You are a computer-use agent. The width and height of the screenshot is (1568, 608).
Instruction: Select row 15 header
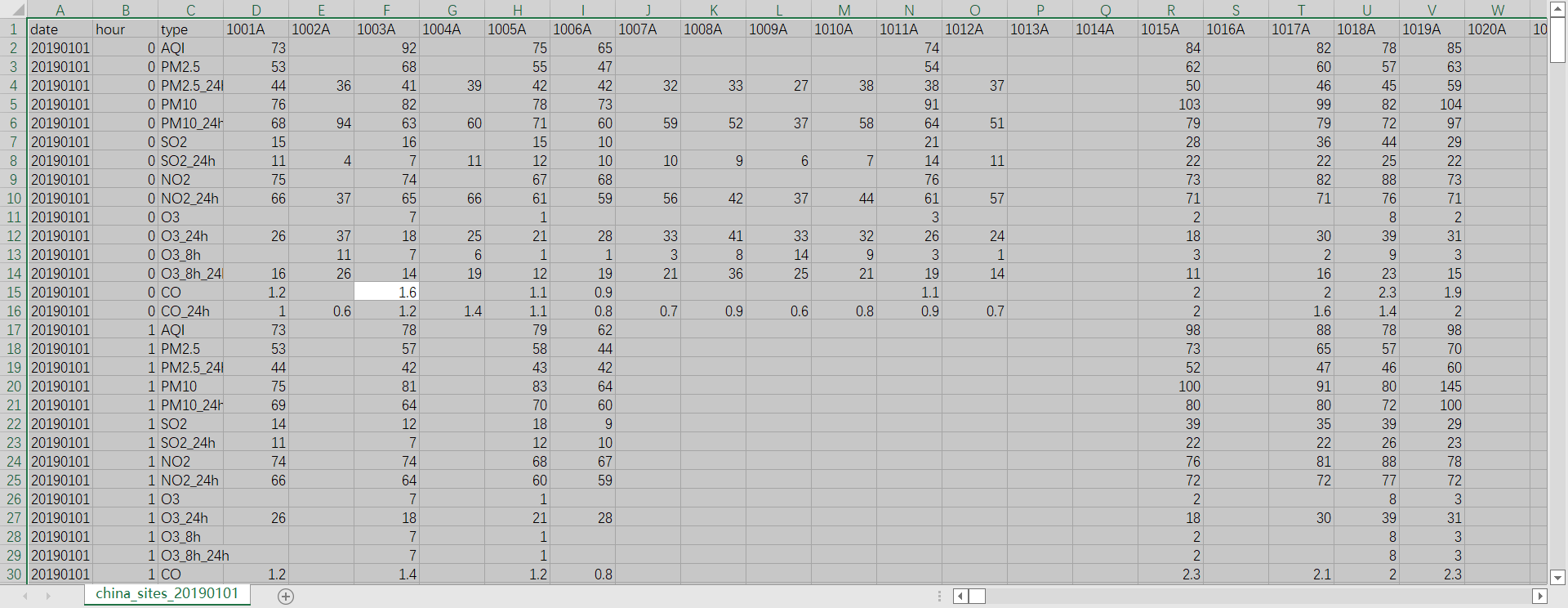click(14, 292)
